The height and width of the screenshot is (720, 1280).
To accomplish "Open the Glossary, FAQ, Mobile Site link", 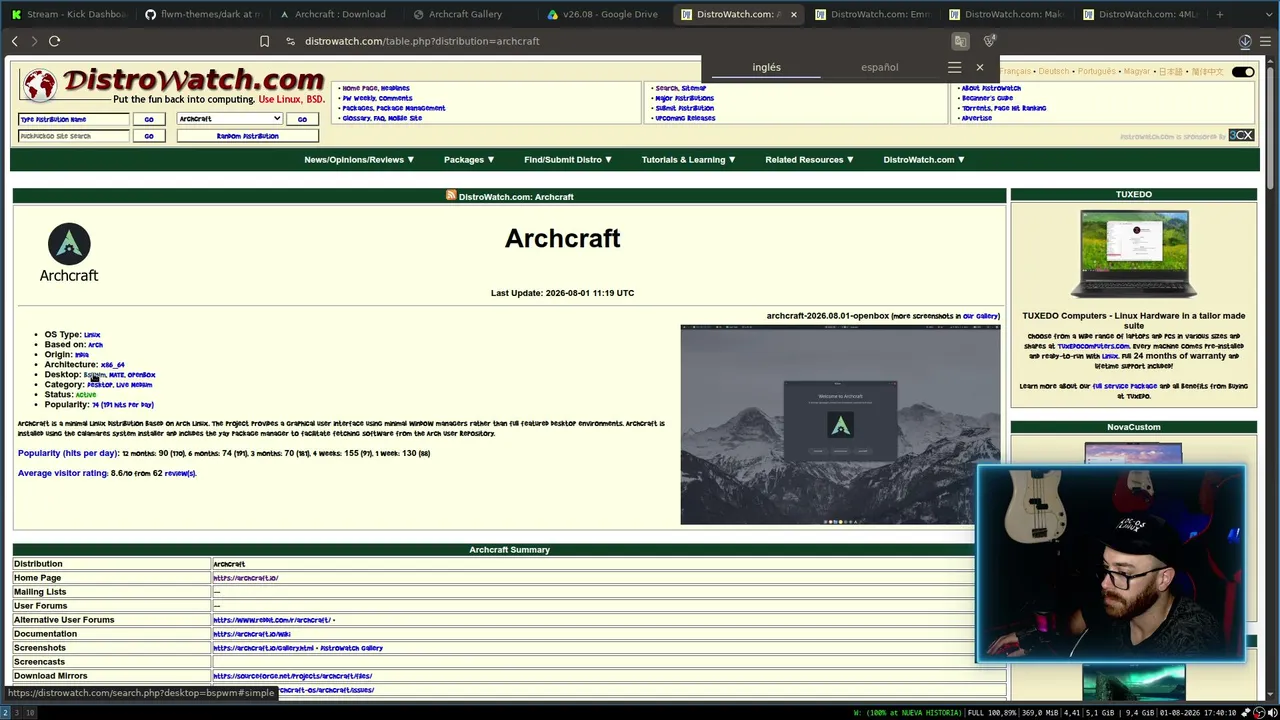I will click(x=382, y=118).
